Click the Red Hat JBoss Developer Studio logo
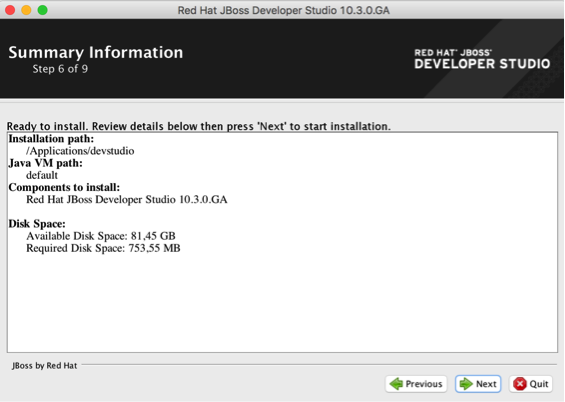Viewport: 565px width, 402px height. click(482, 59)
